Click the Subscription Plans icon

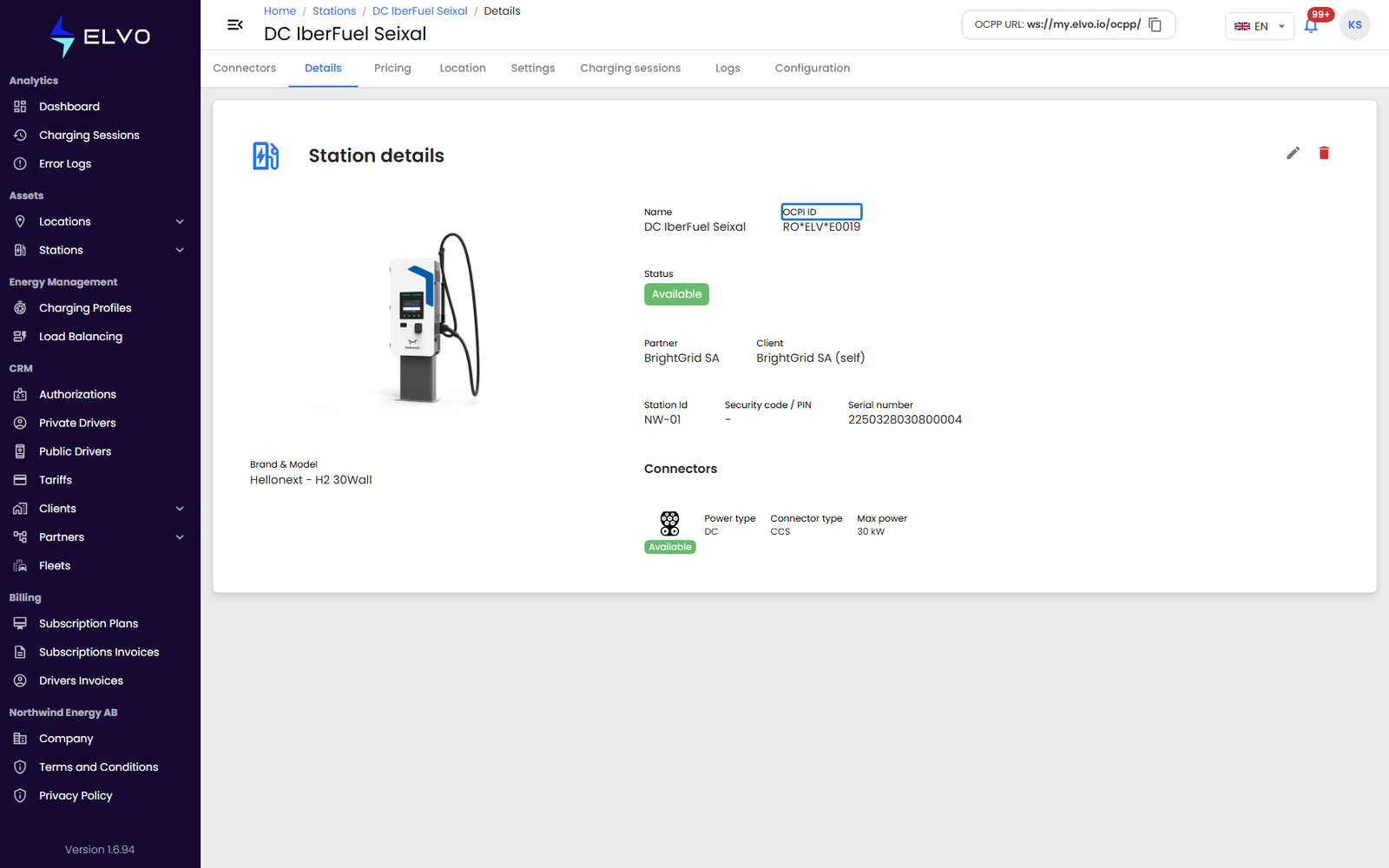[20, 623]
